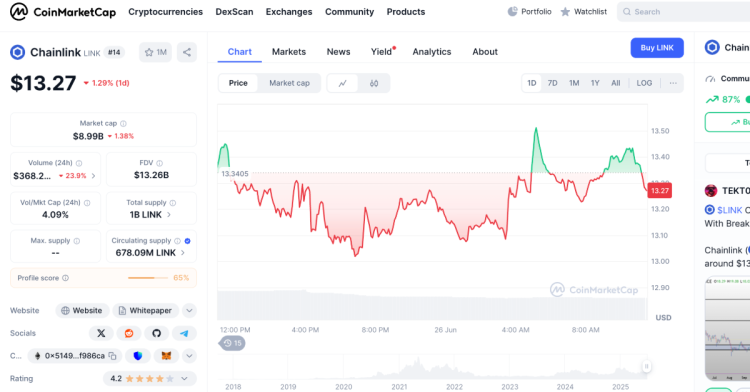This screenshot has width=750, height=392.
Task: Open the Reddit social link
Action: click(129, 333)
